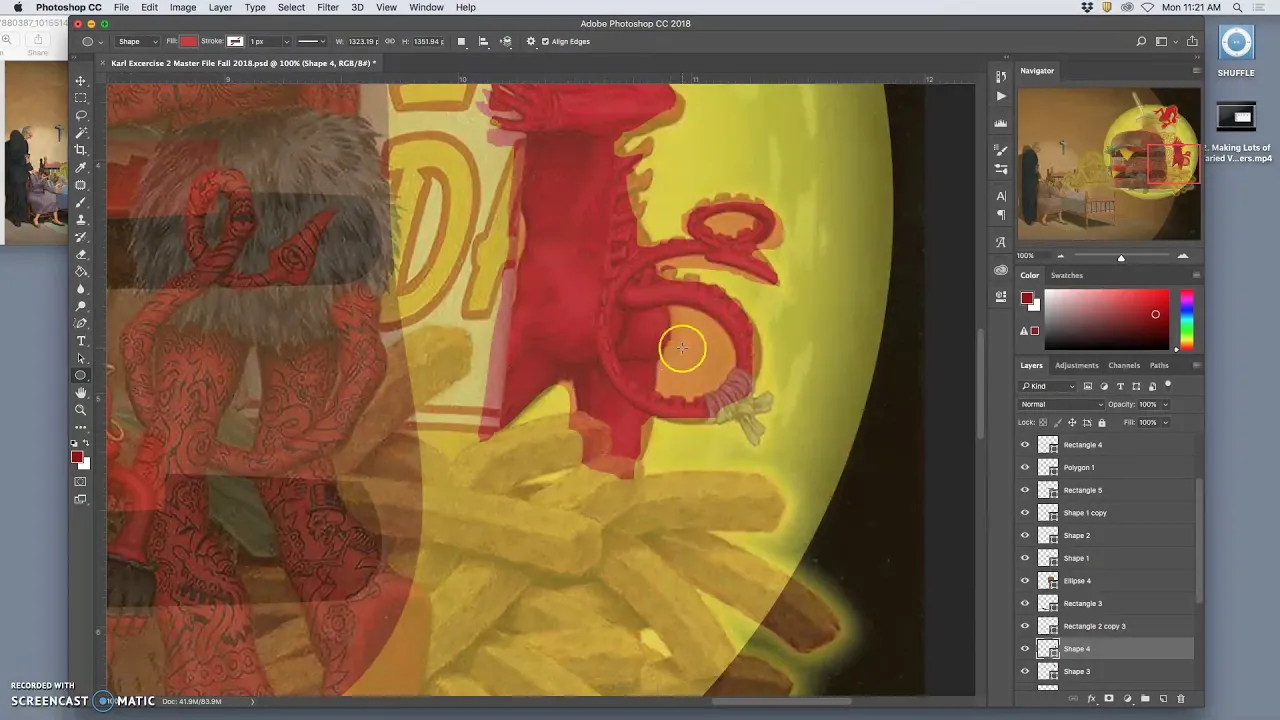Open the Creative Cloud Libraries panel icon
The height and width of the screenshot is (720, 1280).
[x=1001, y=270]
